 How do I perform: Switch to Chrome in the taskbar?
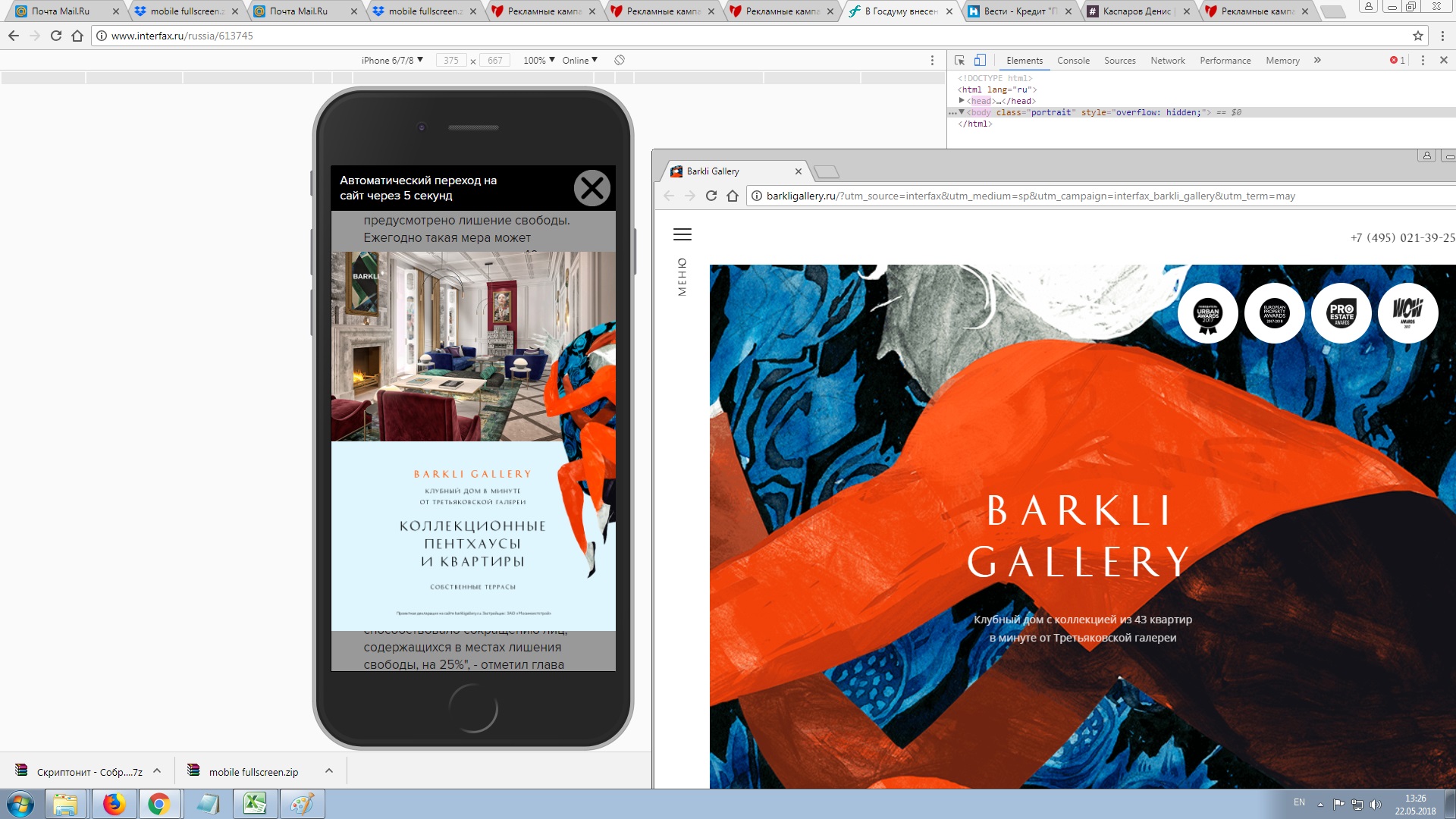pos(159,804)
